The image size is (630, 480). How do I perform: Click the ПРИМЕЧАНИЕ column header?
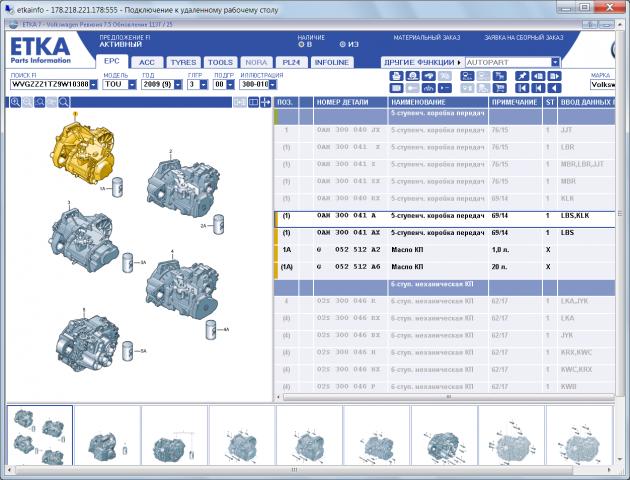(515, 102)
